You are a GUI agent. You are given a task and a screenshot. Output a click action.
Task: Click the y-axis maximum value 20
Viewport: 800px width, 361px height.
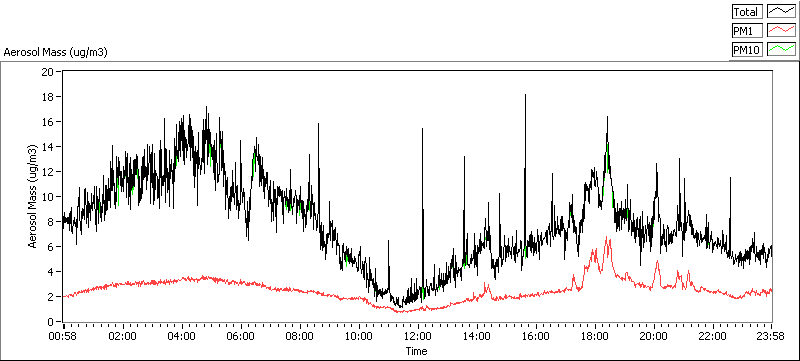48,71
